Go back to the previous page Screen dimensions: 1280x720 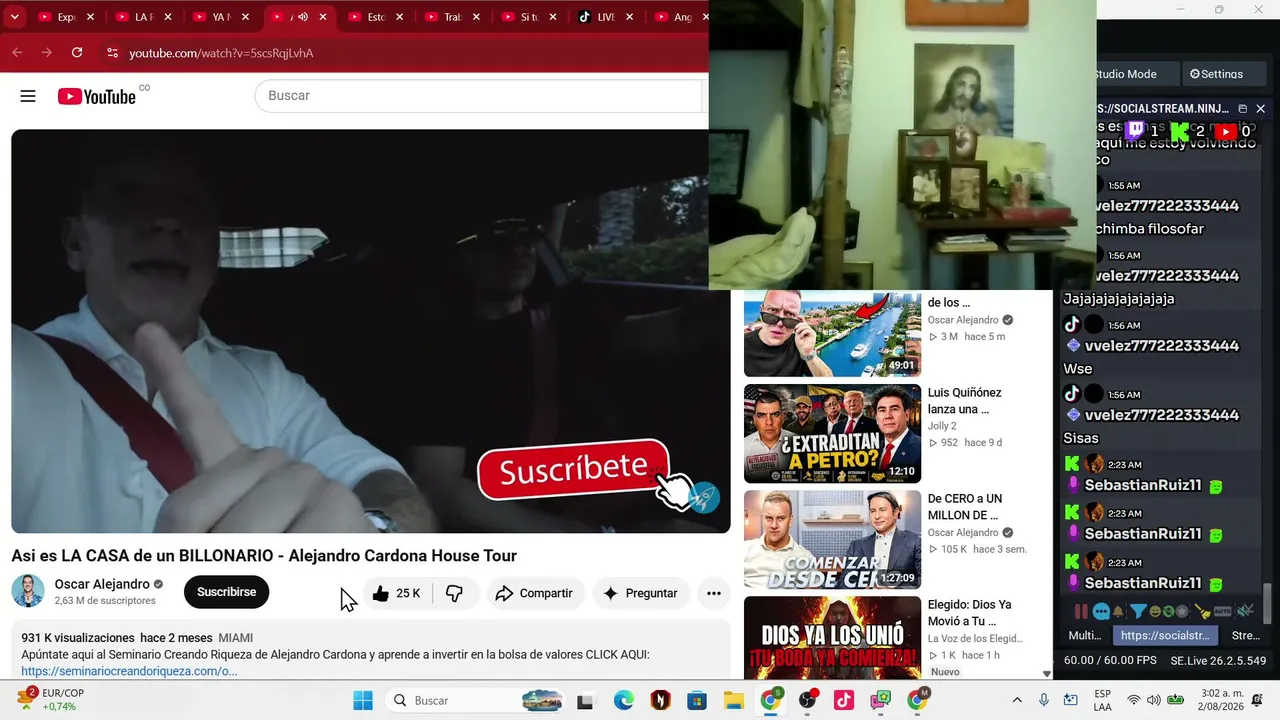coord(17,53)
